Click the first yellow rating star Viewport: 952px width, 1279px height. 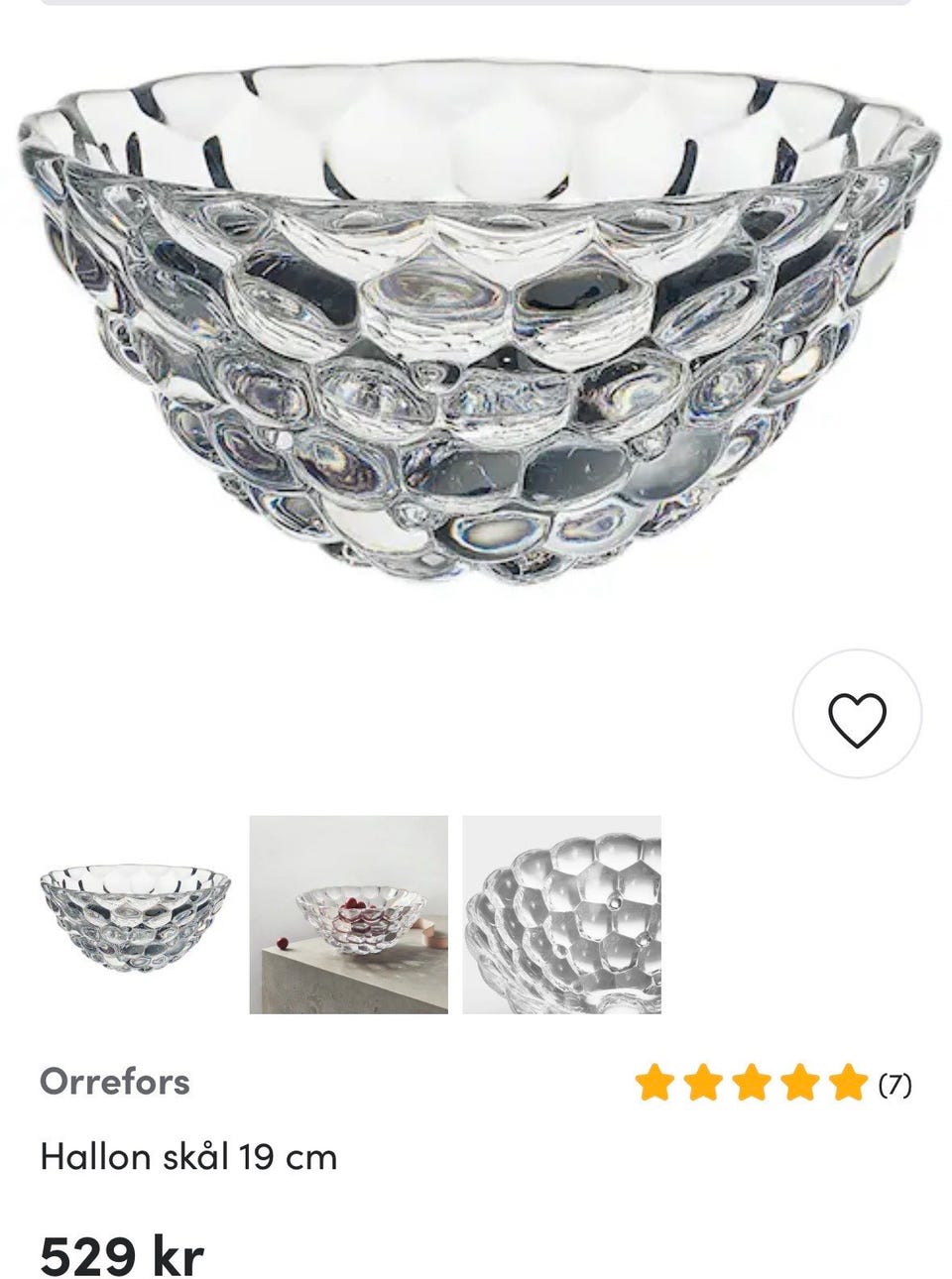tap(654, 1083)
